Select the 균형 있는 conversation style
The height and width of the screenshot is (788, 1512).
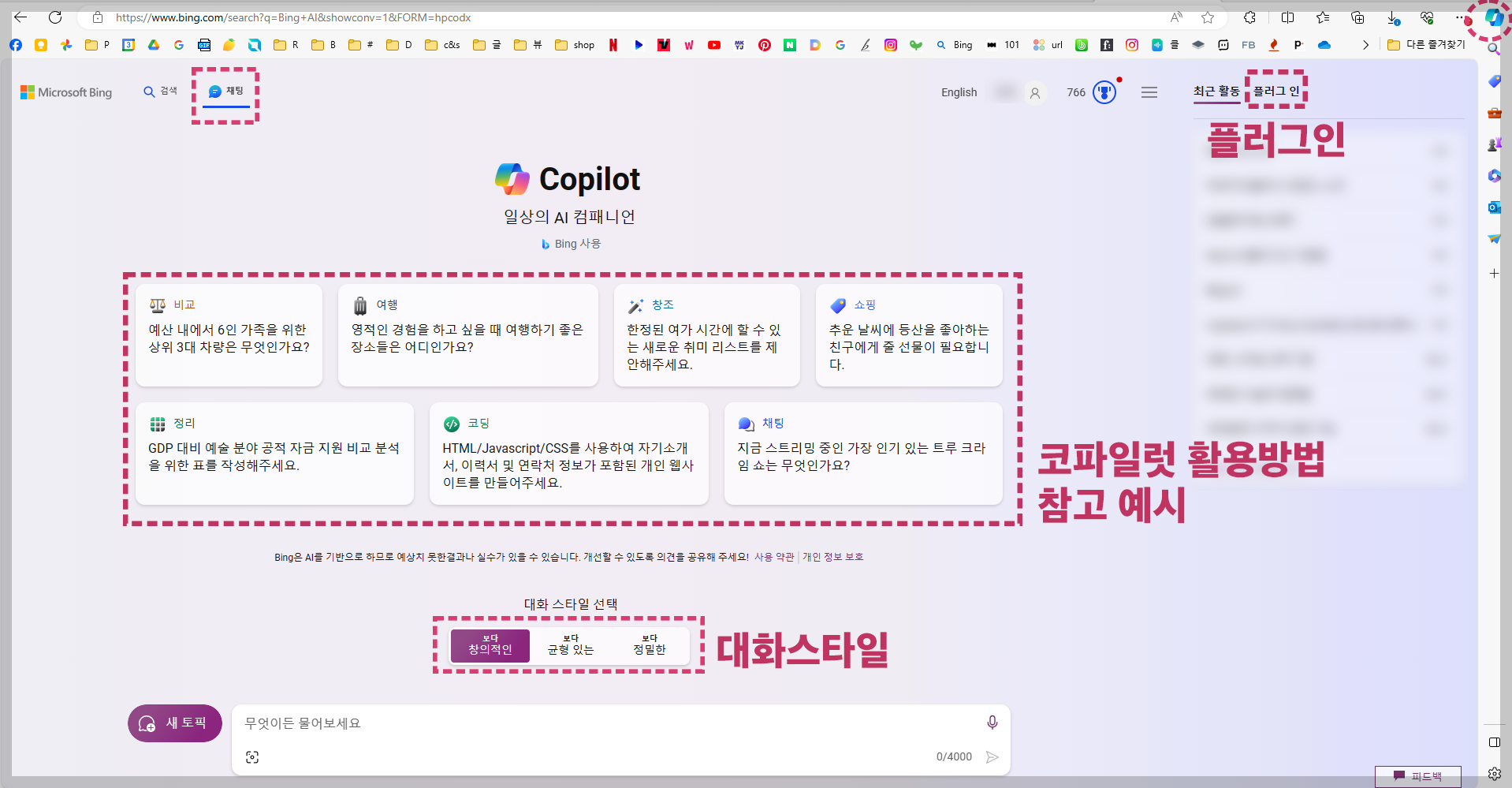pos(571,645)
